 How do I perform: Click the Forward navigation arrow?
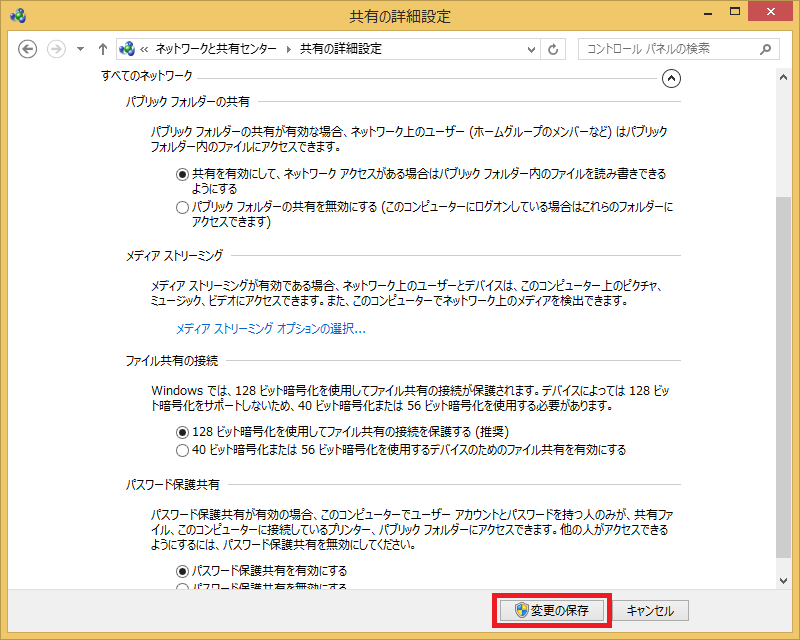click(x=56, y=49)
